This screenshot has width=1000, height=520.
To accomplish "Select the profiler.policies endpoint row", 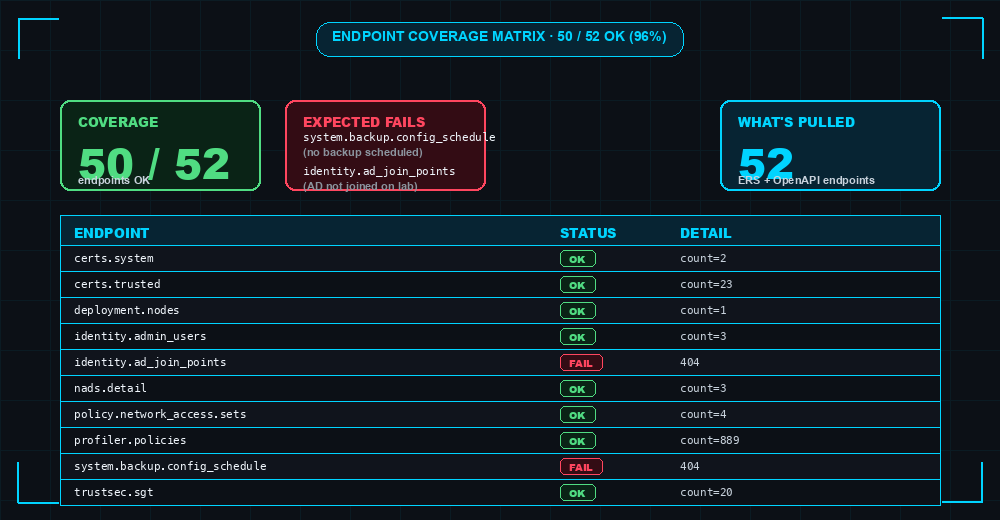I will [x=501, y=440].
